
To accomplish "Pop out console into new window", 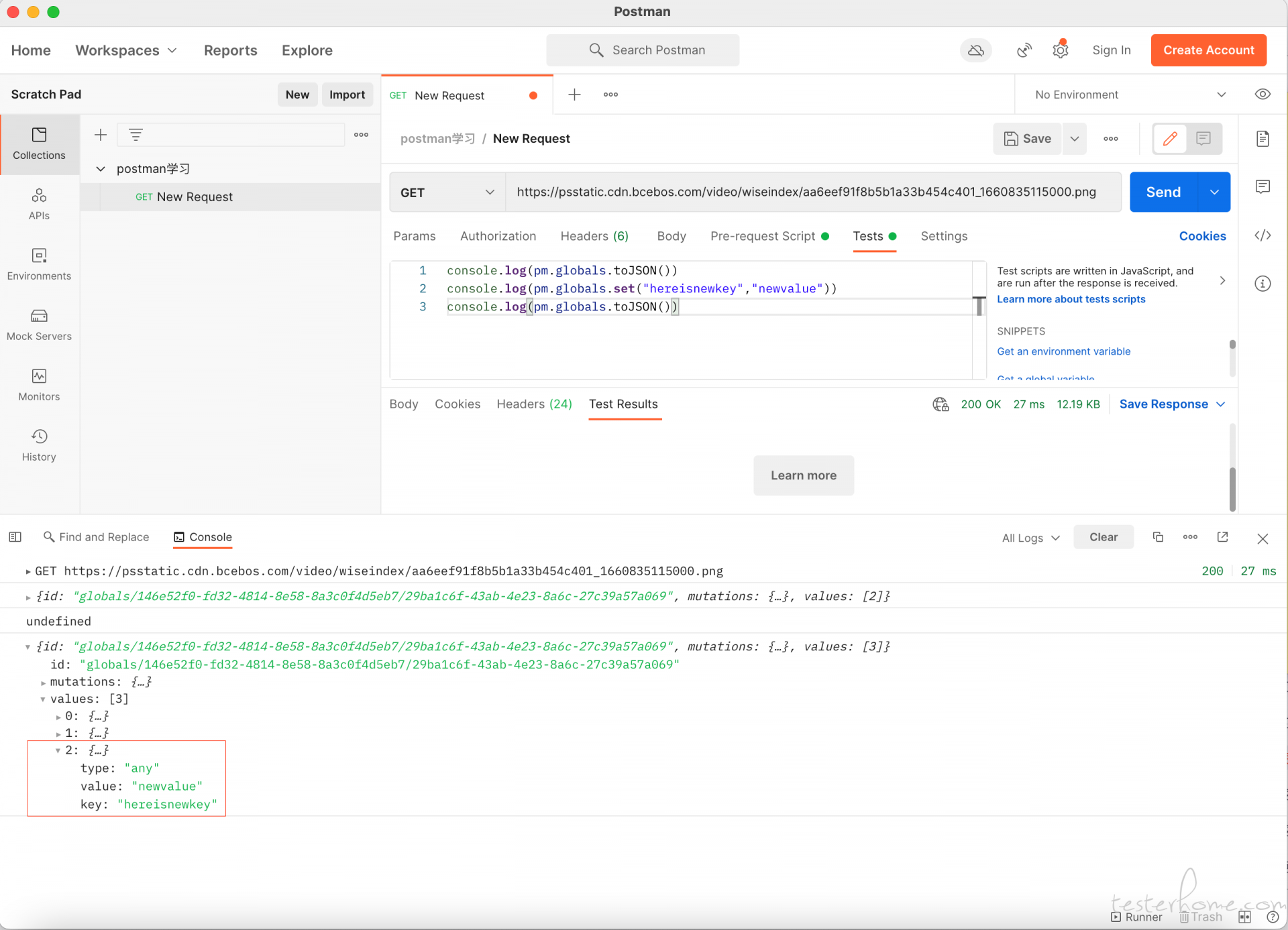I will pos(1222,537).
